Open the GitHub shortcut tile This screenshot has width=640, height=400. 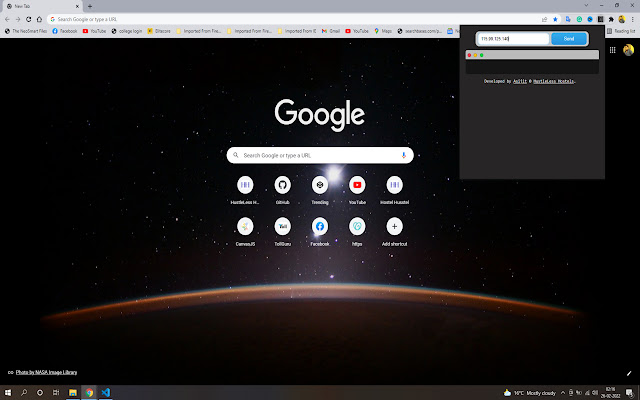click(x=282, y=185)
